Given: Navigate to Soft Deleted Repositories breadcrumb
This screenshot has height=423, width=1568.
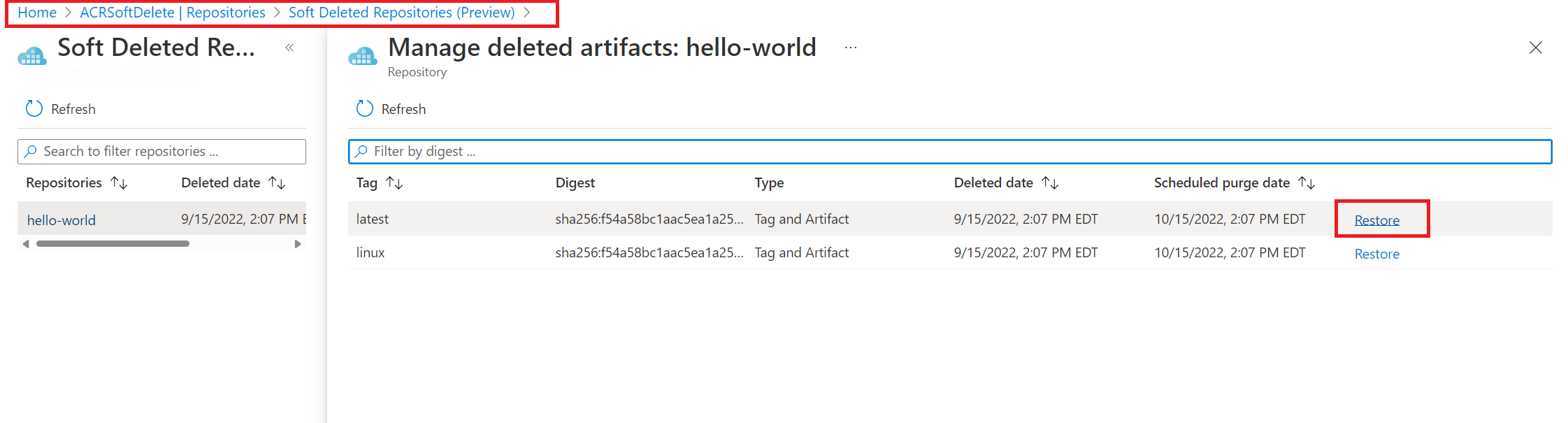Looking at the screenshot, I should click(401, 13).
